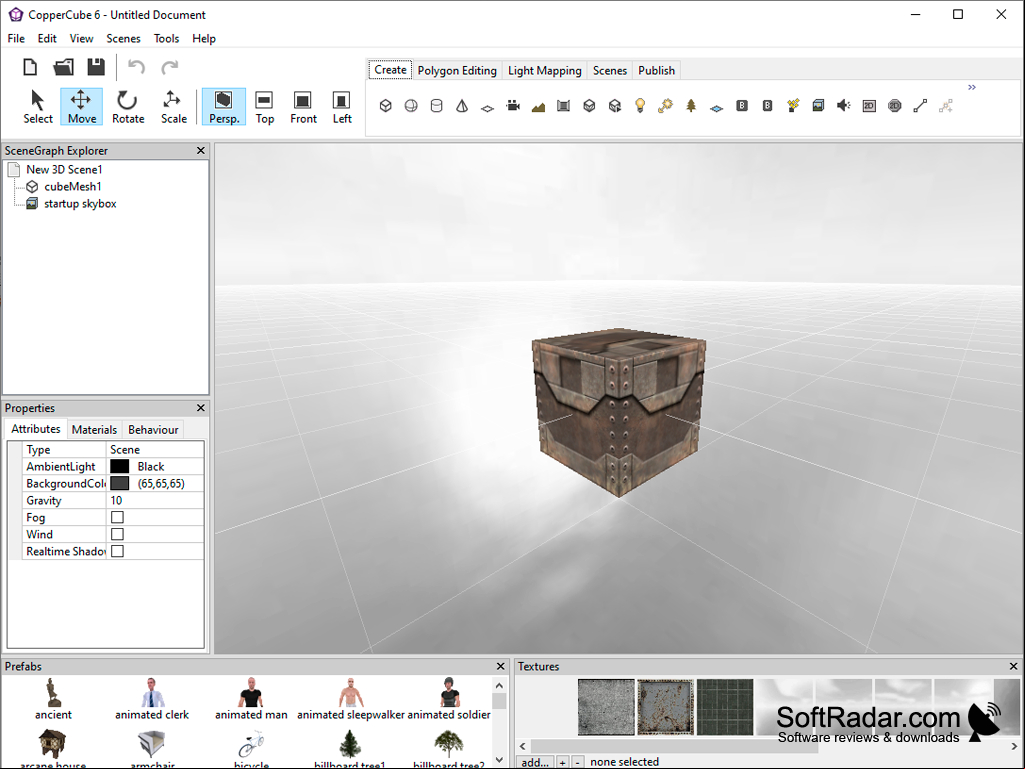Click the plus button in the Textures panel
The width and height of the screenshot is (1025, 769).
click(562, 762)
